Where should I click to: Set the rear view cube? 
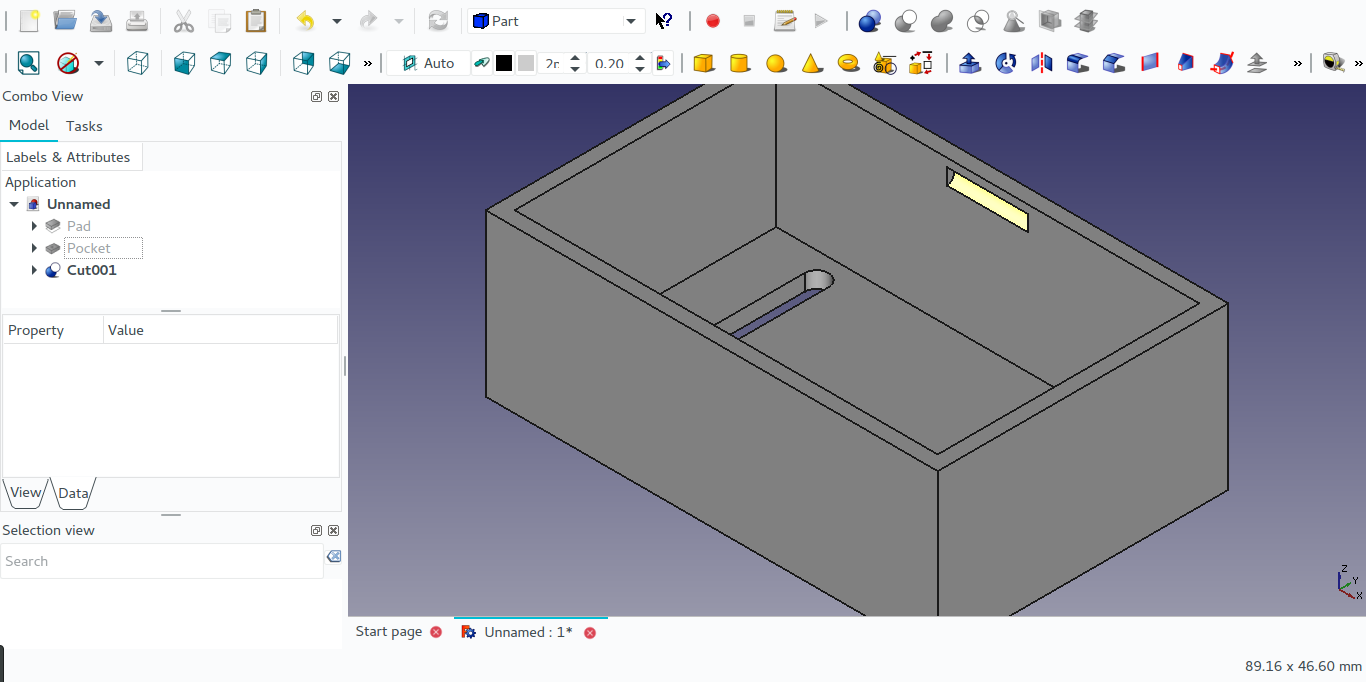click(x=303, y=63)
